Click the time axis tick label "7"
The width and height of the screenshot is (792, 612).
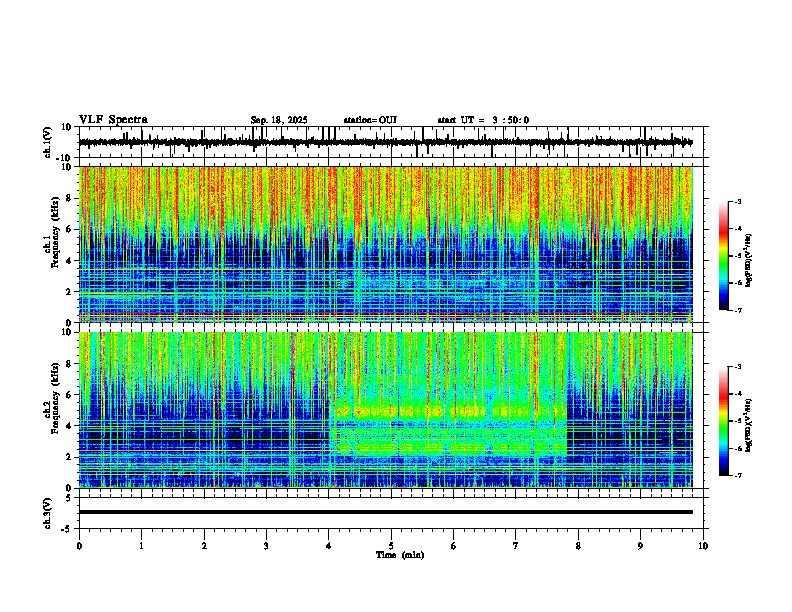click(516, 546)
